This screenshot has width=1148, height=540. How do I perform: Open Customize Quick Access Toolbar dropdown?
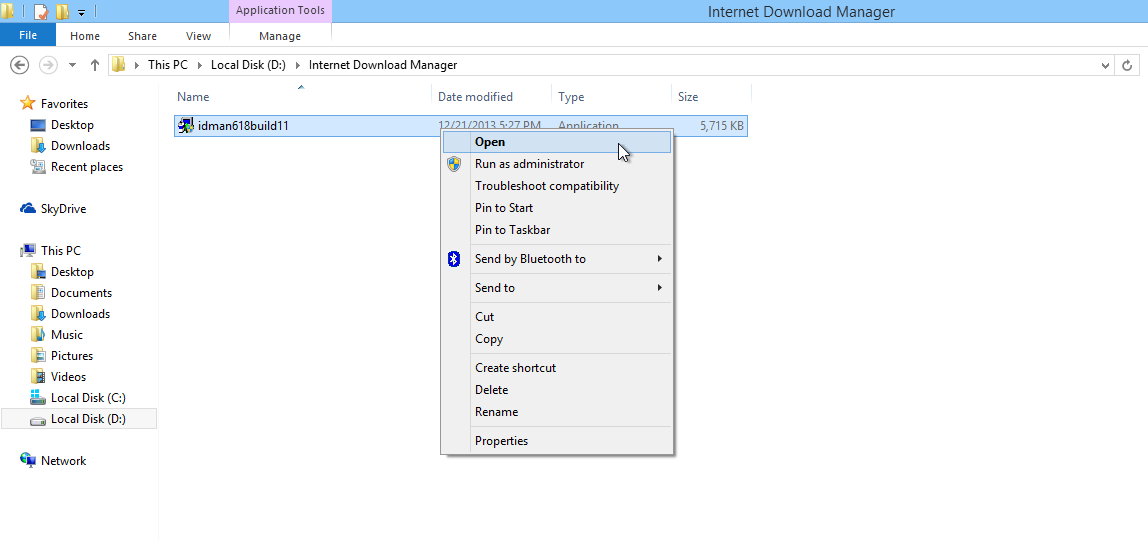[81, 12]
